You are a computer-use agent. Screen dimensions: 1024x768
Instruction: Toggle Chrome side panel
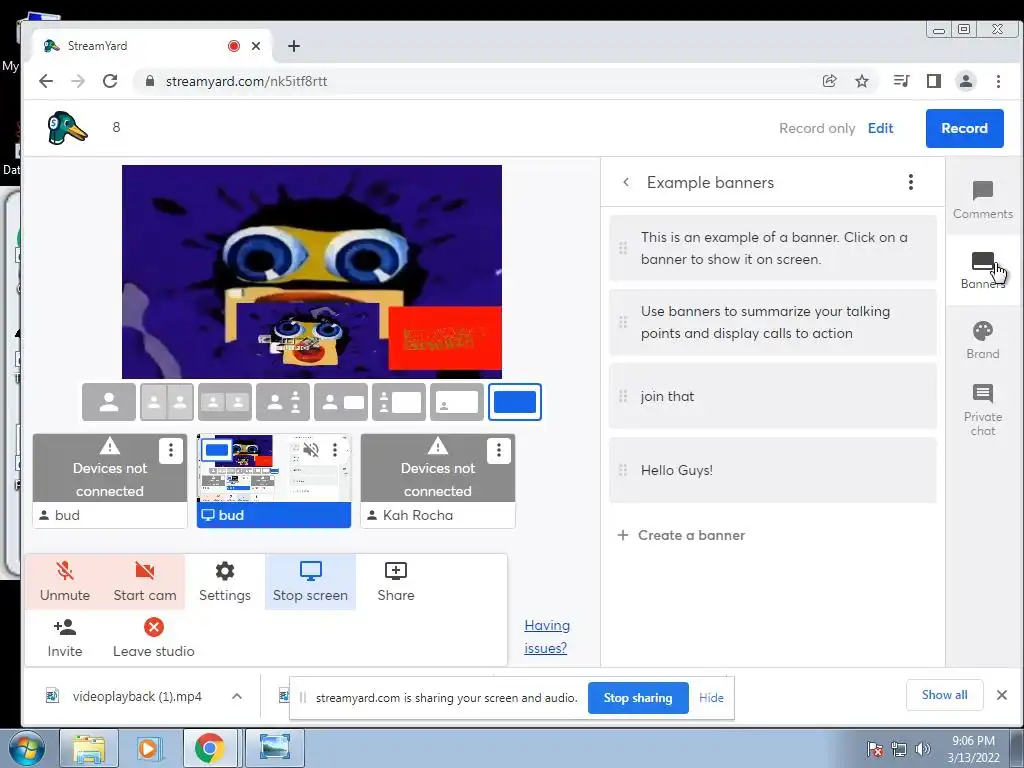933,81
